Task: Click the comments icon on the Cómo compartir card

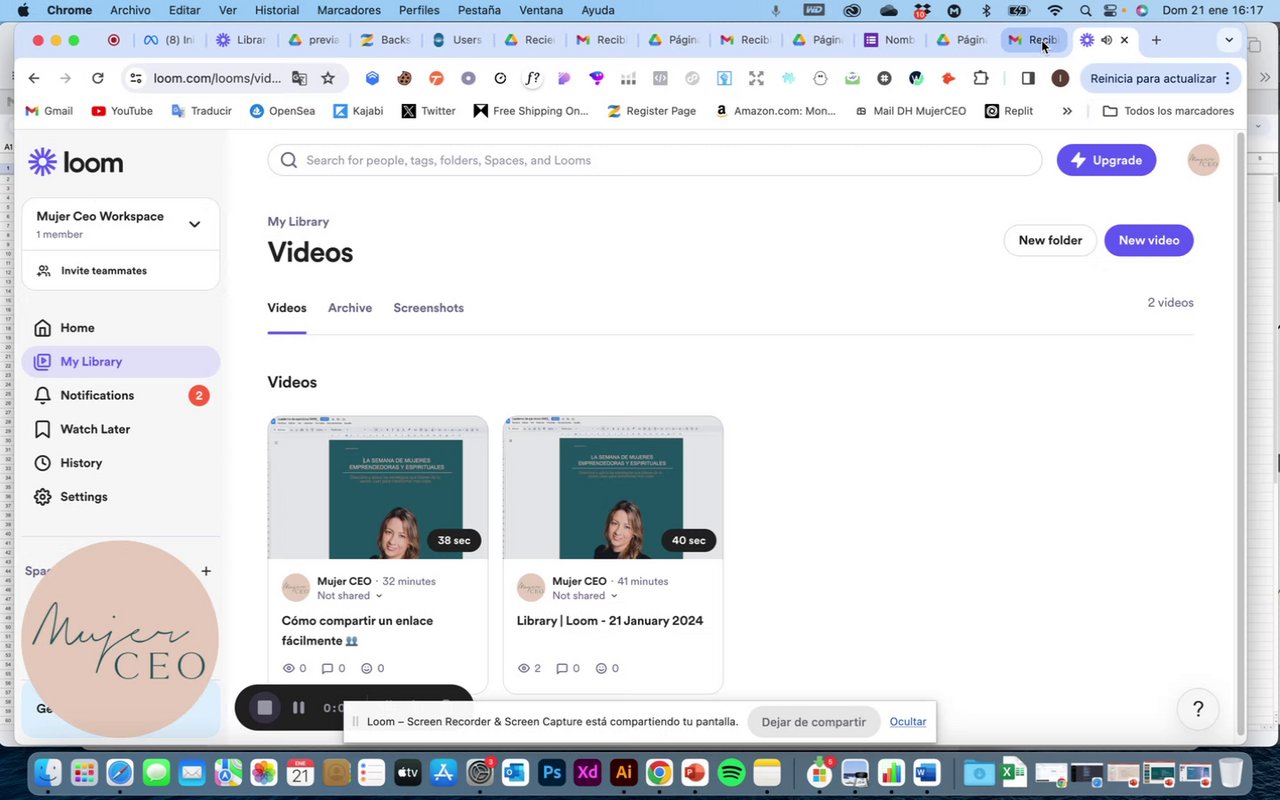Action: coord(327,668)
